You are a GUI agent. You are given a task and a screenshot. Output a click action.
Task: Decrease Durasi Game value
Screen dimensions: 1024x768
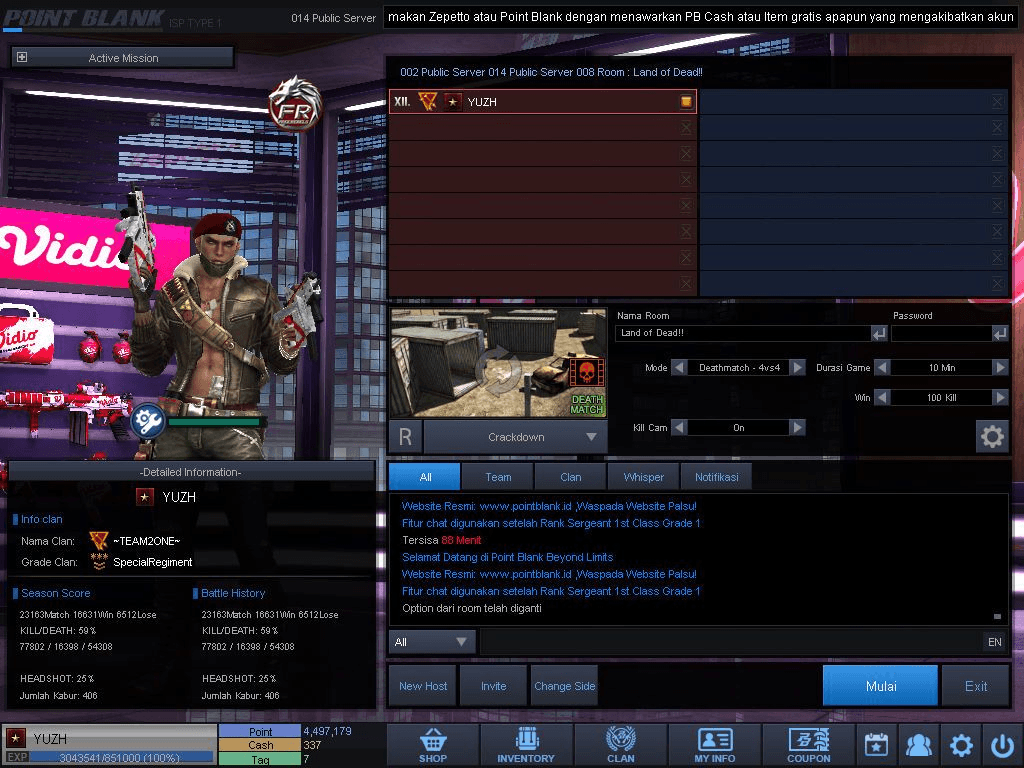882,368
